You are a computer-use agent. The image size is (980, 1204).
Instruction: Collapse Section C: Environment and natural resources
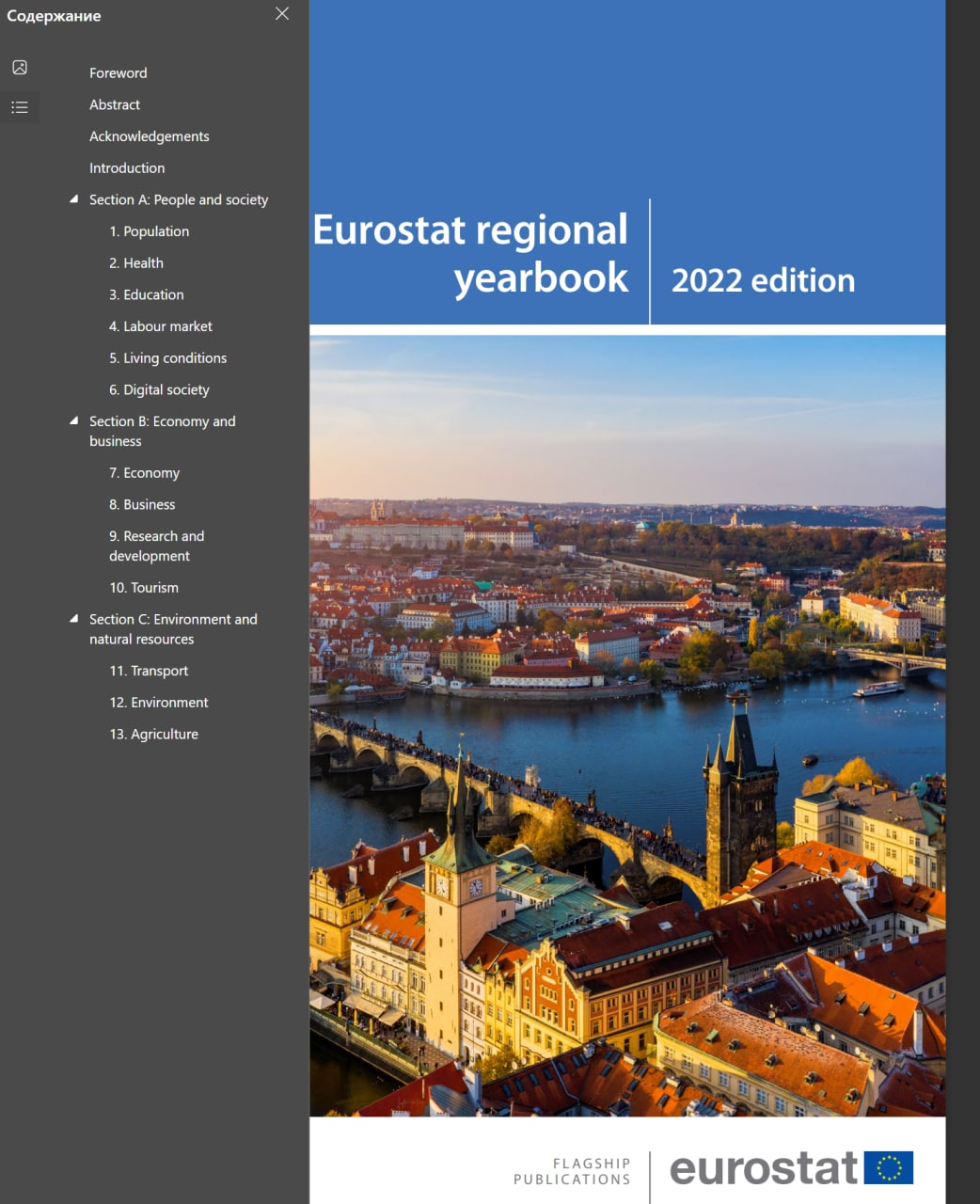[74, 618]
